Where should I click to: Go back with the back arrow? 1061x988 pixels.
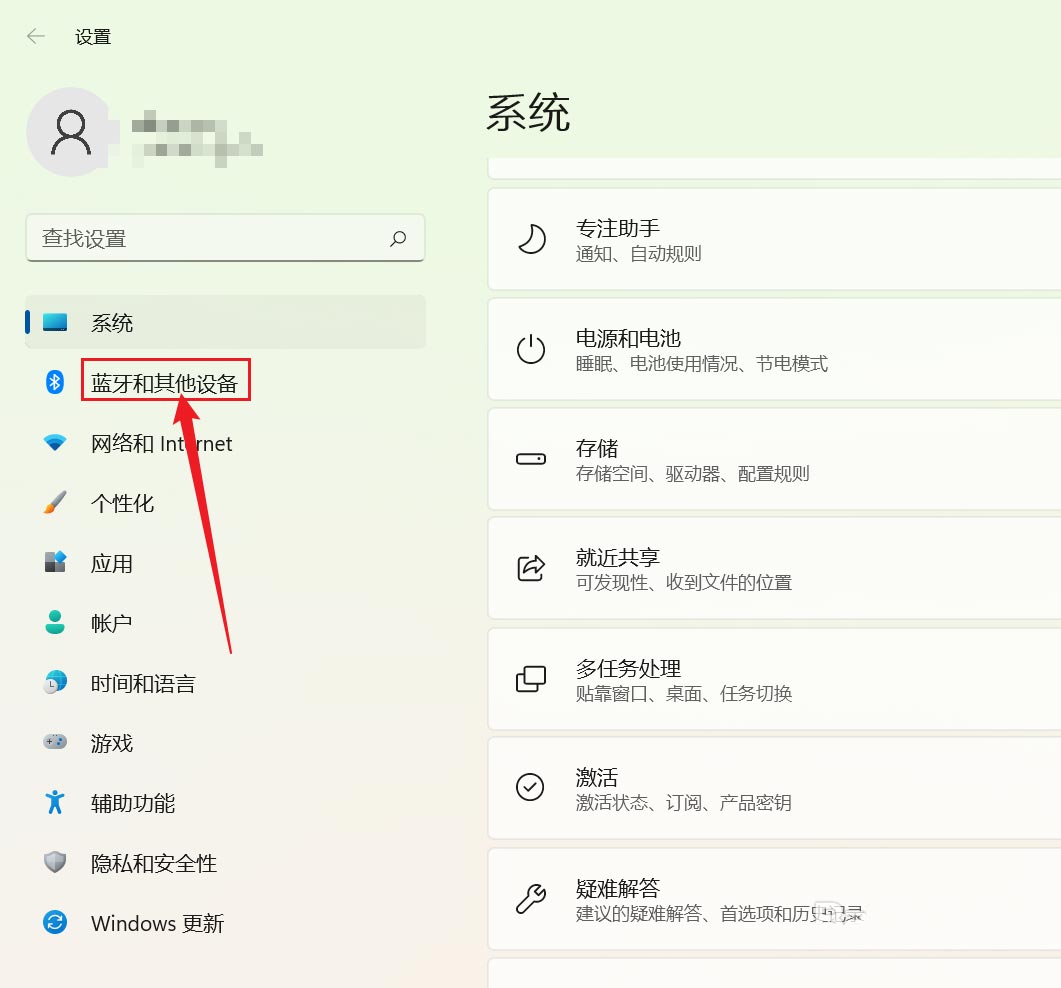tap(36, 37)
